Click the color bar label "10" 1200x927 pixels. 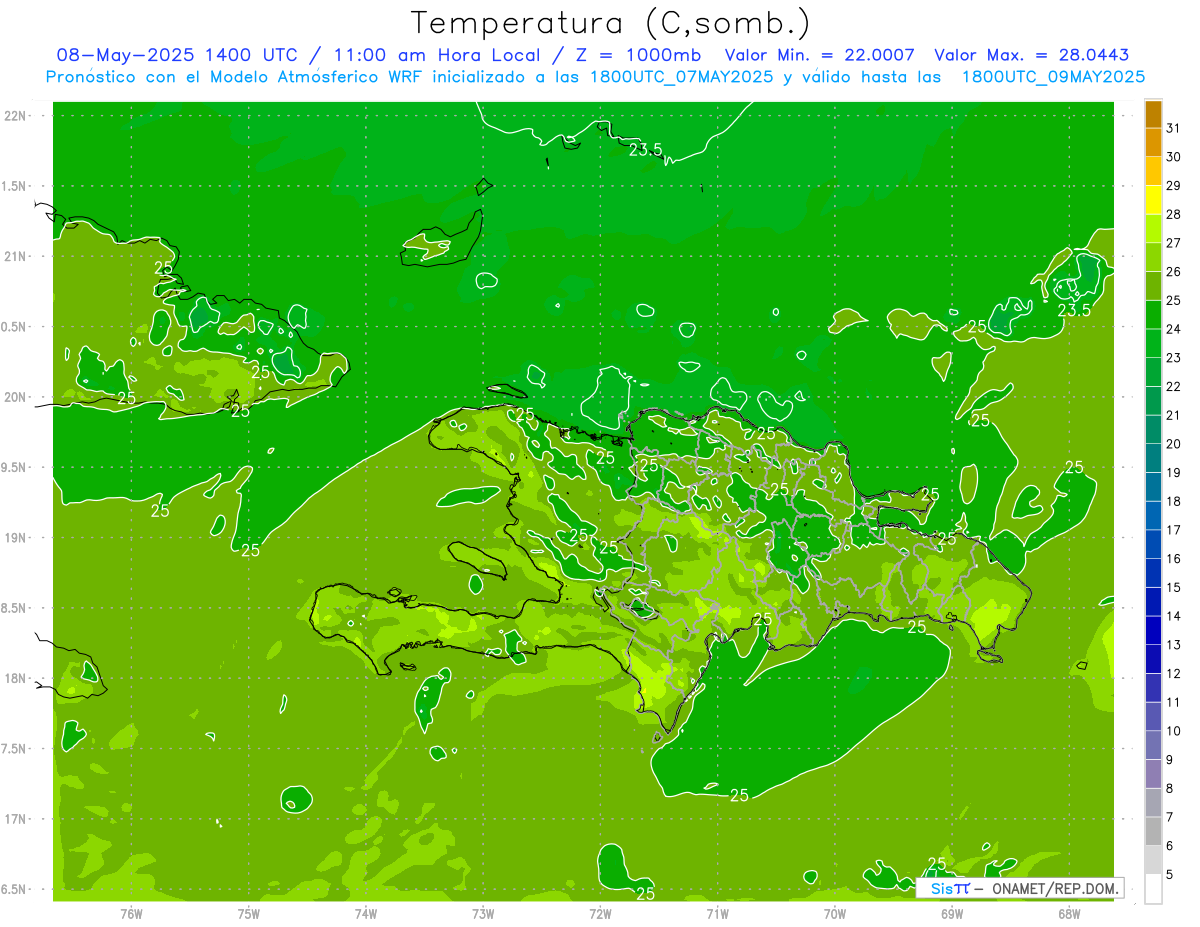click(x=1173, y=732)
